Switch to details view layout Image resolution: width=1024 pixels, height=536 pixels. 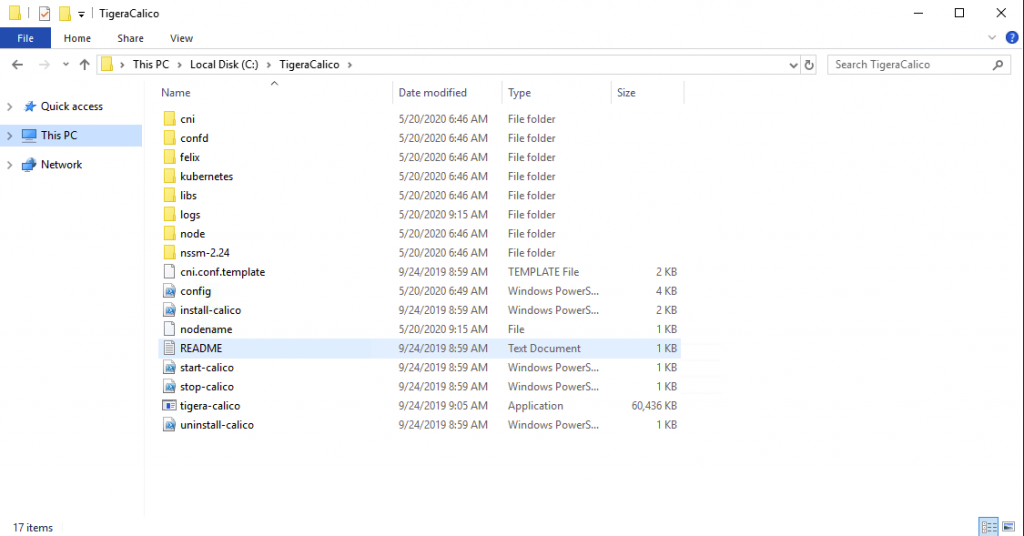988,527
